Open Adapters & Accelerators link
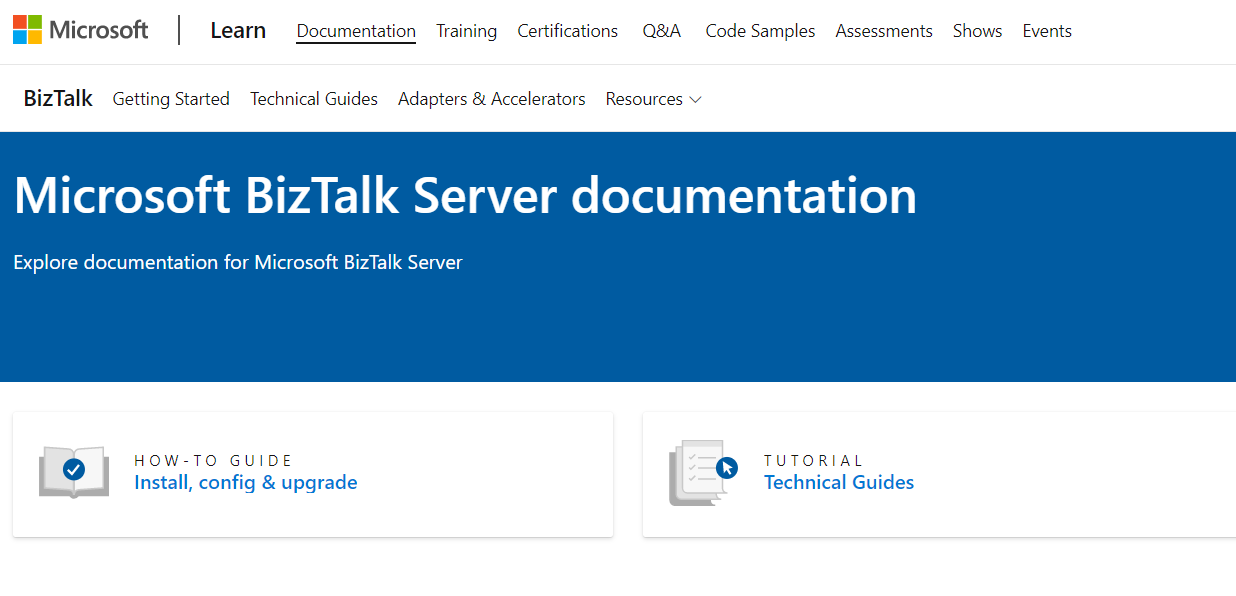Image resolution: width=1236 pixels, height=596 pixels. coord(492,99)
